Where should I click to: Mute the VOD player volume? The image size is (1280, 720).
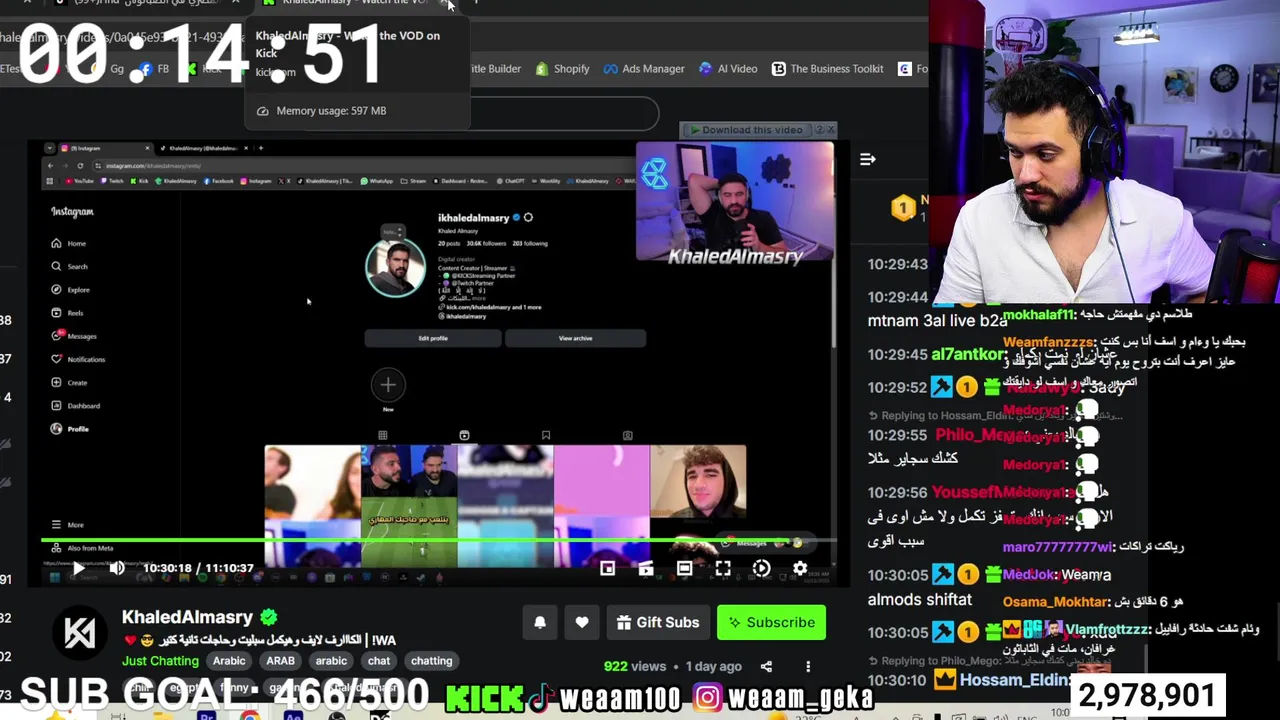coord(117,568)
